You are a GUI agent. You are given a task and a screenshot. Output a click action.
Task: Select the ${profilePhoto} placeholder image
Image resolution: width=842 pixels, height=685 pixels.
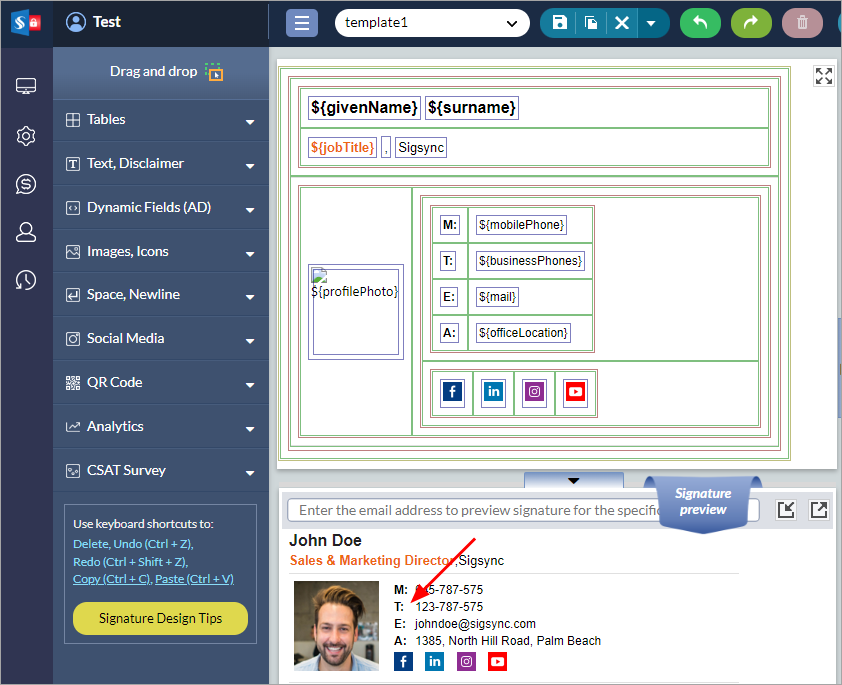coord(355,312)
